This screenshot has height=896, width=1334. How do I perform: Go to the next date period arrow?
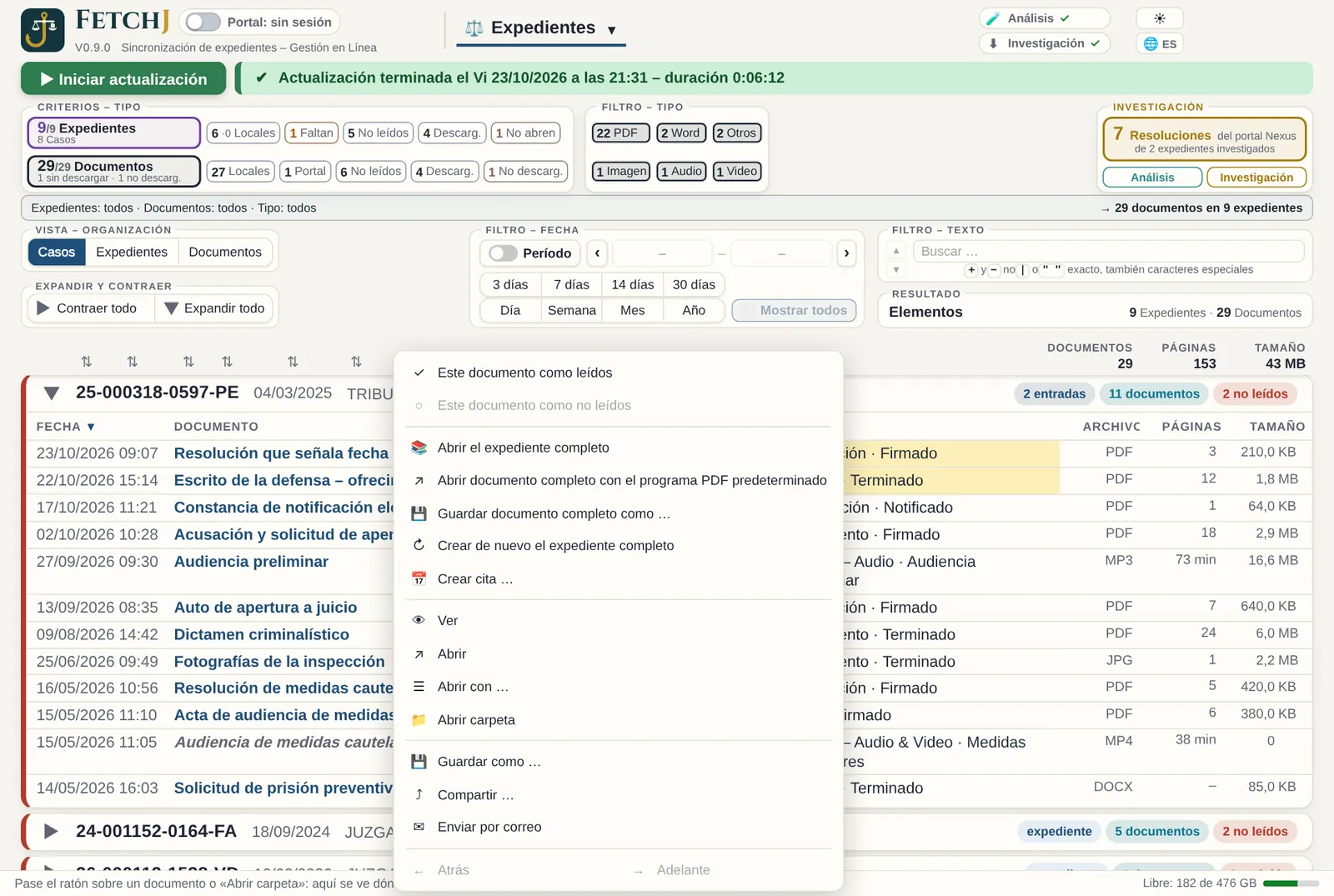coord(846,253)
